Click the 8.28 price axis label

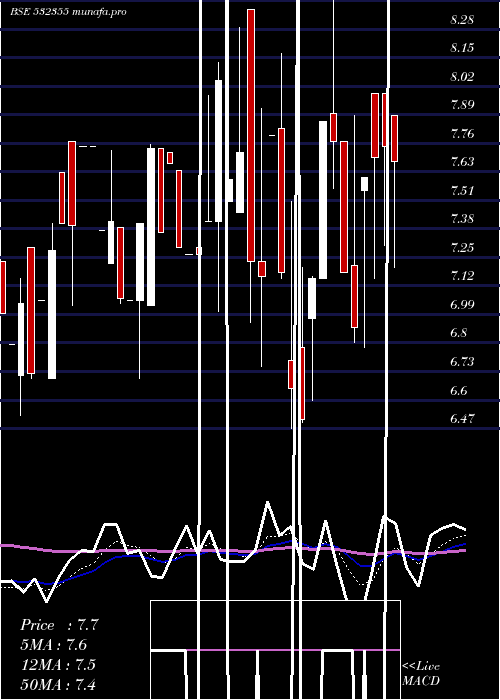(x=462, y=20)
